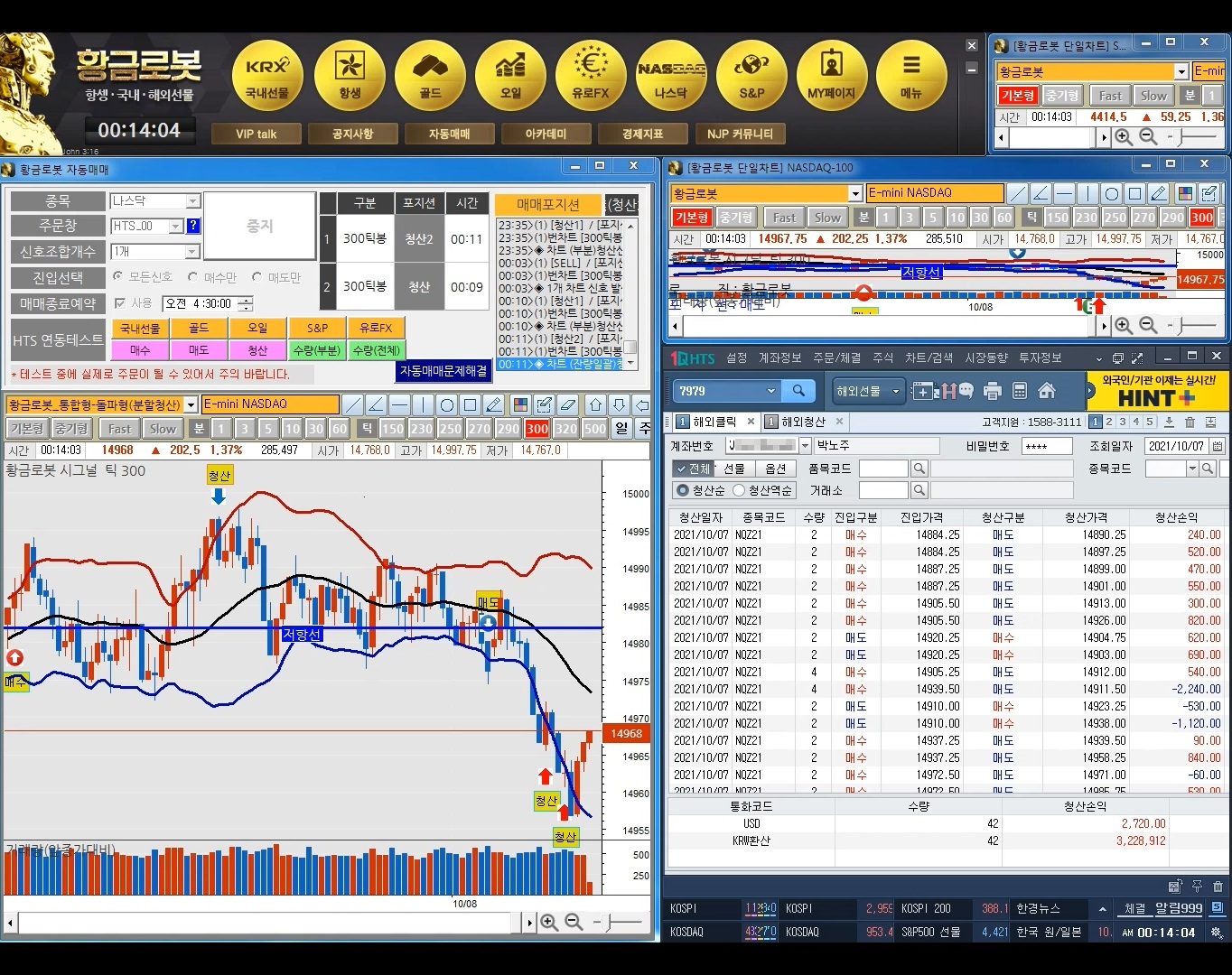
Task: Select the rectangle tool in main chart
Action: 471,404
